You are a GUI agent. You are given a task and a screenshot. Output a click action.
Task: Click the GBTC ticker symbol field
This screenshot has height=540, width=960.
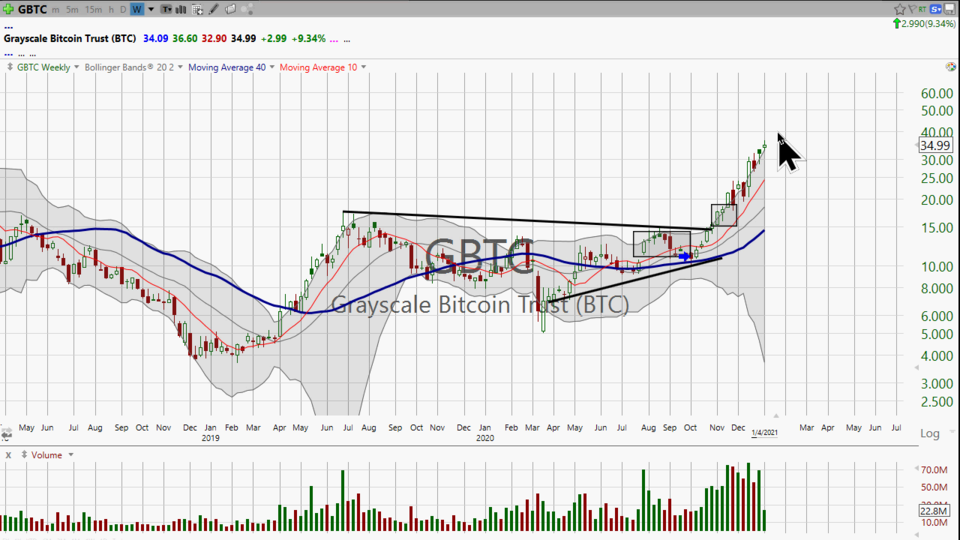[x=32, y=9]
